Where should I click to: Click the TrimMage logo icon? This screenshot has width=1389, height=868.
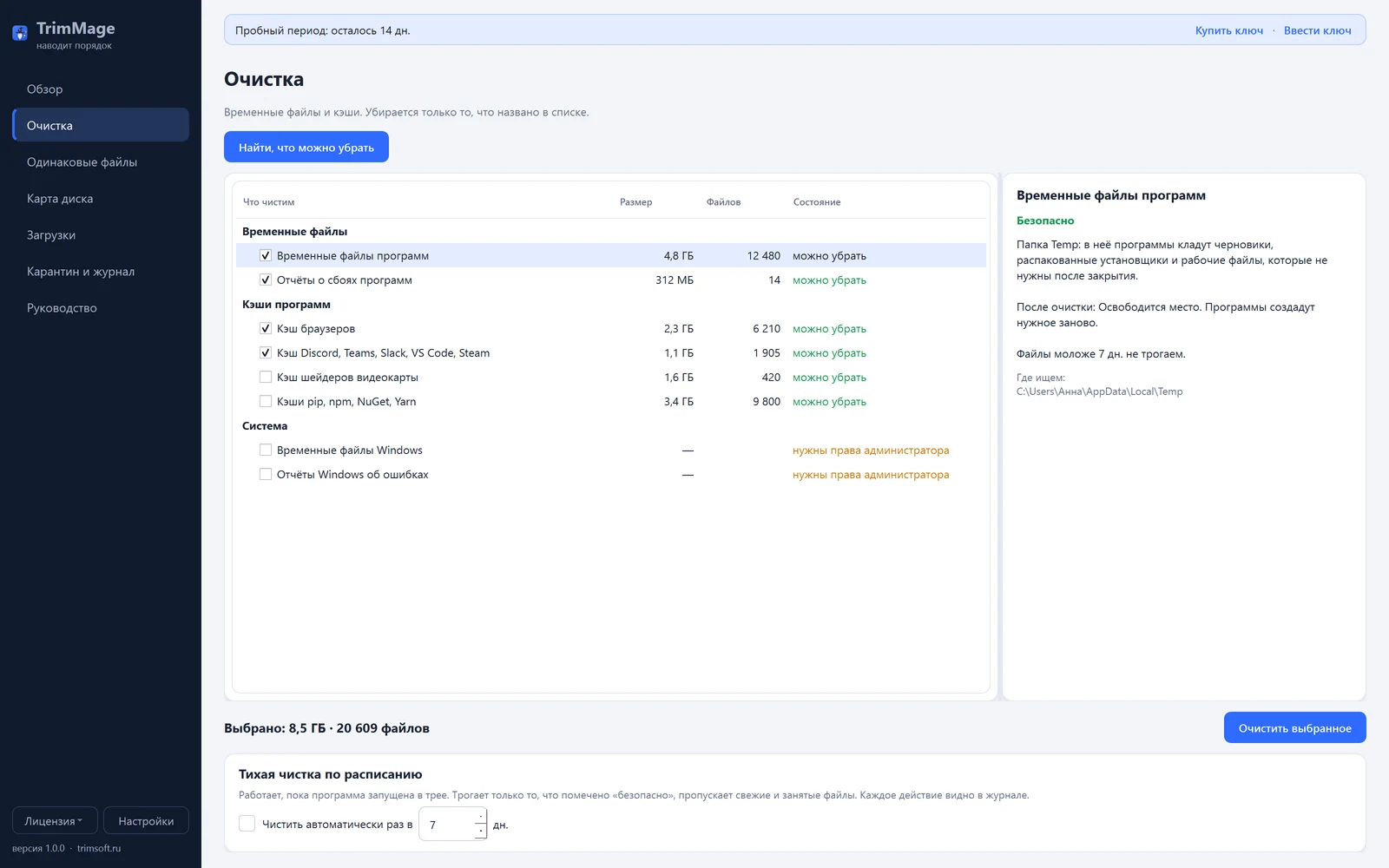coord(20,34)
